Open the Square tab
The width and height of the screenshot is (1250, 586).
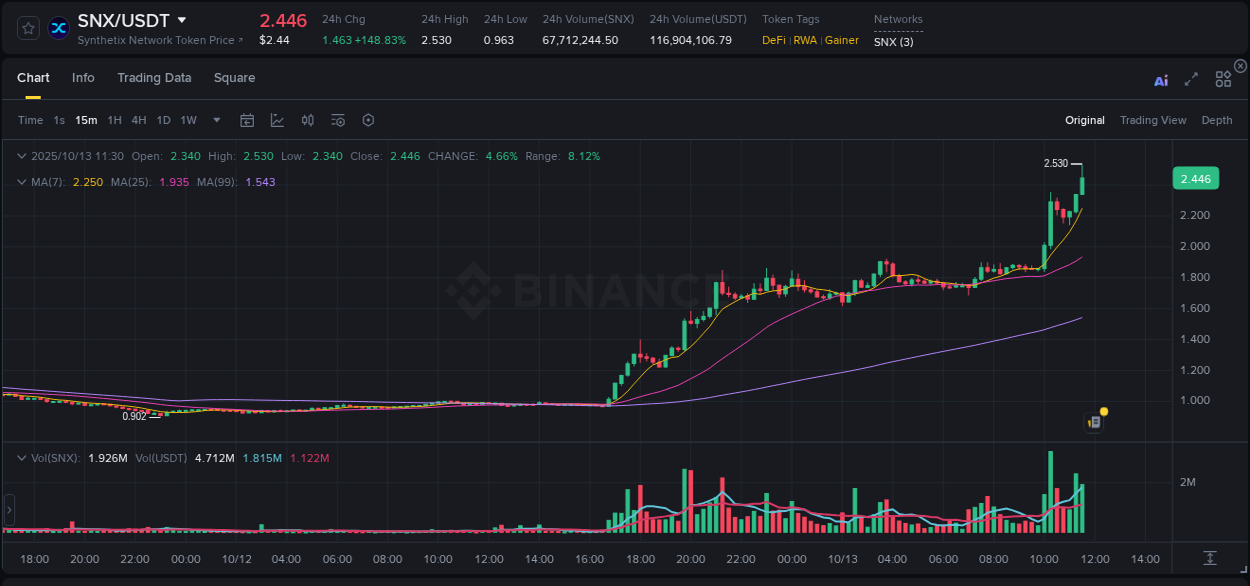pyautogui.click(x=234, y=77)
